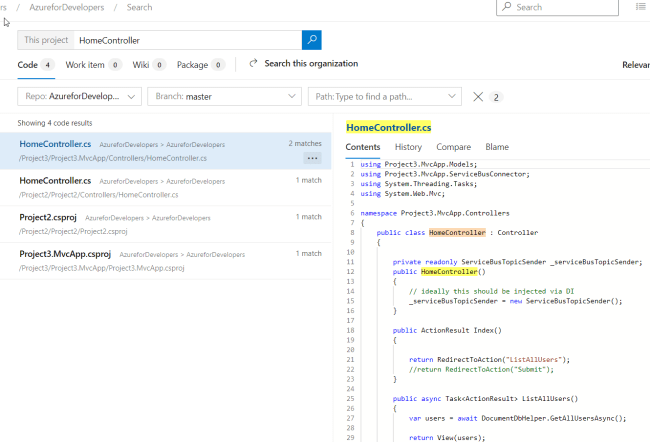Click the blue search magnifier button

click(x=312, y=40)
